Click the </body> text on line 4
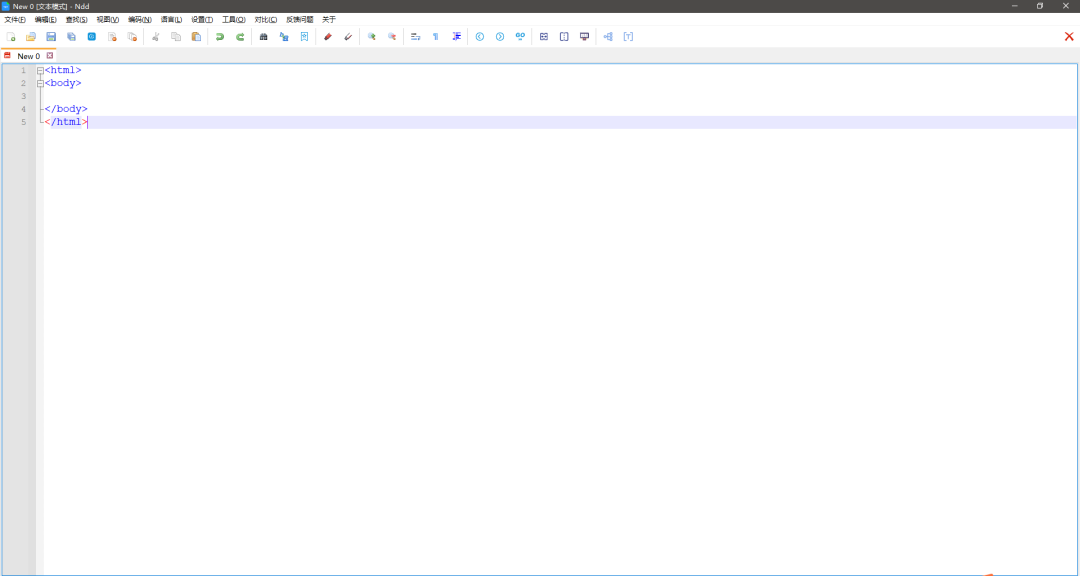The height and width of the screenshot is (576, 1080). click(x=66, y=109)
